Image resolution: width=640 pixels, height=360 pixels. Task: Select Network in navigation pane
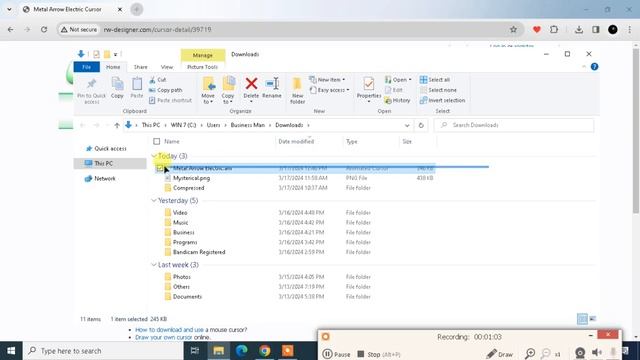tap(100, 178)
